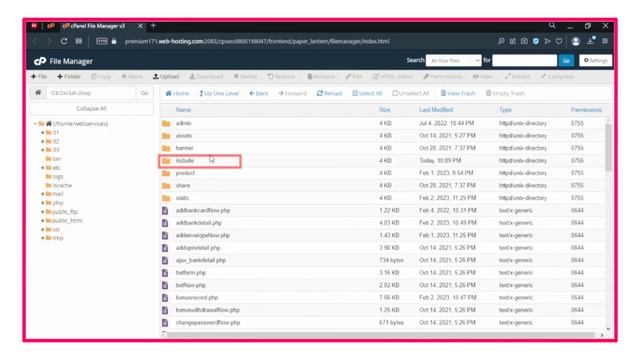The width and height of the screenshot is (640, 360).
Task: Click the vertical scrollbar of file list
Action: coord(608,147)
